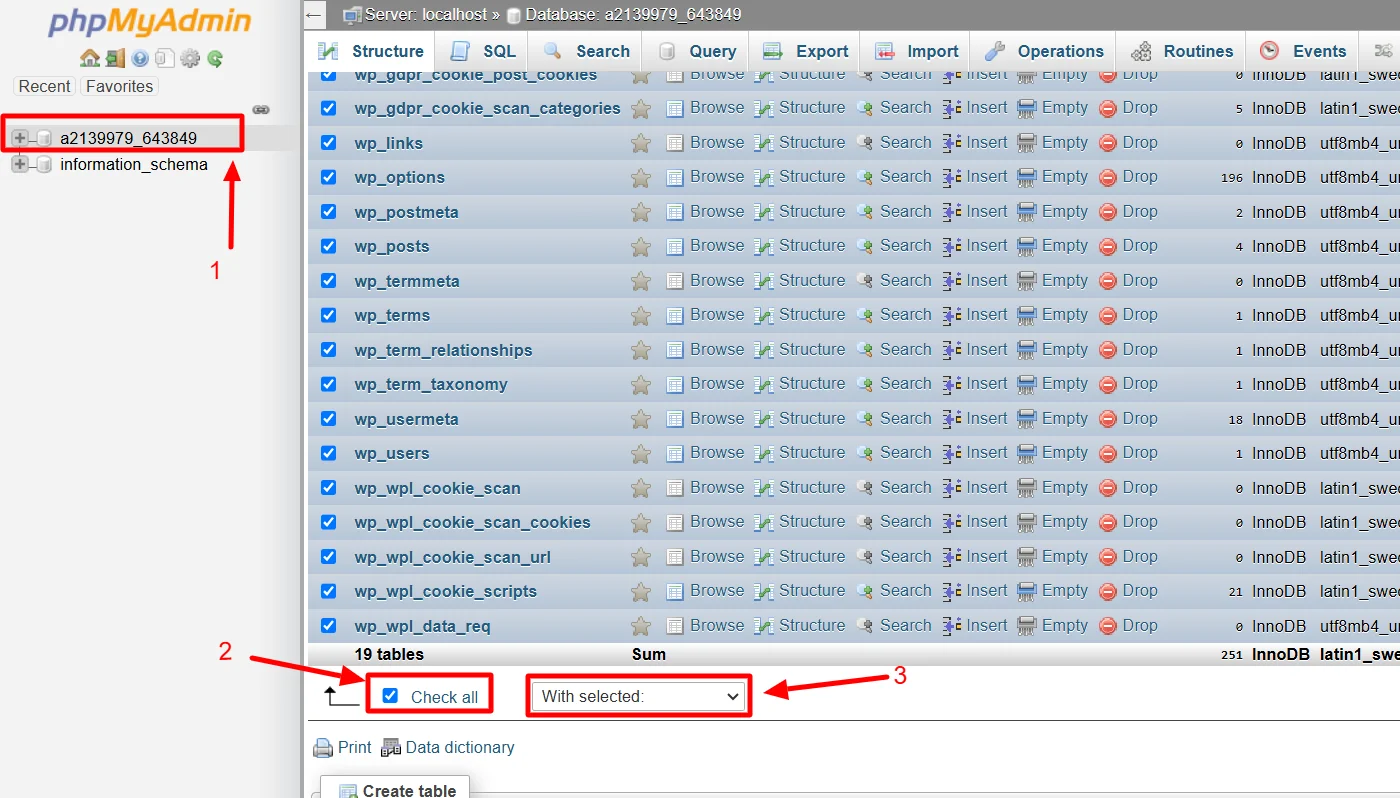Expand the a2139979_643849 database tree node
This screenshot has height=798, width=1400.
(x=20, y=138)
